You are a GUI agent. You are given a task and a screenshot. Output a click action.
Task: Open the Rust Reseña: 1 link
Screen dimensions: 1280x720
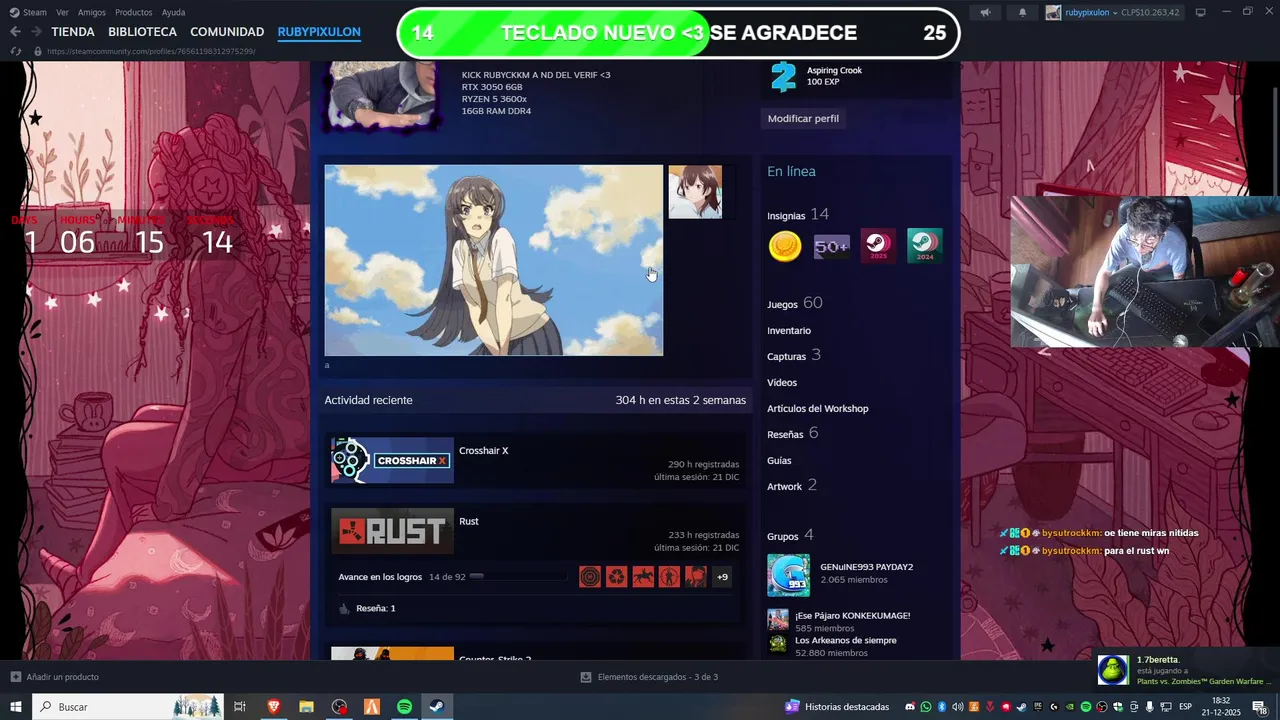click(375, 608)
